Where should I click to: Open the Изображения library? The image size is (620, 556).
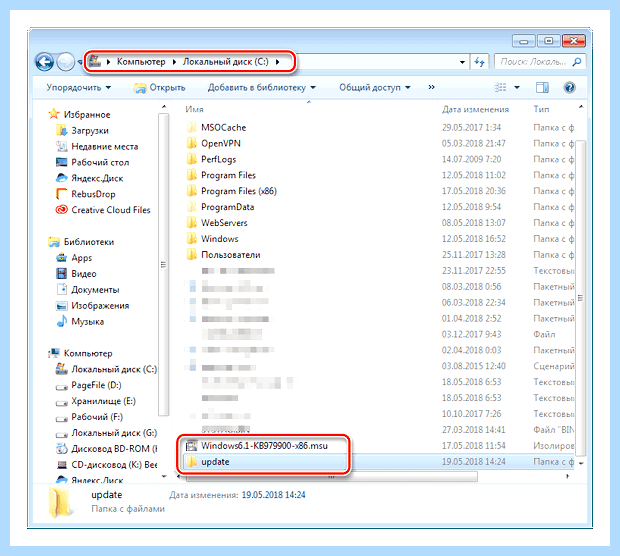[93, 306]
